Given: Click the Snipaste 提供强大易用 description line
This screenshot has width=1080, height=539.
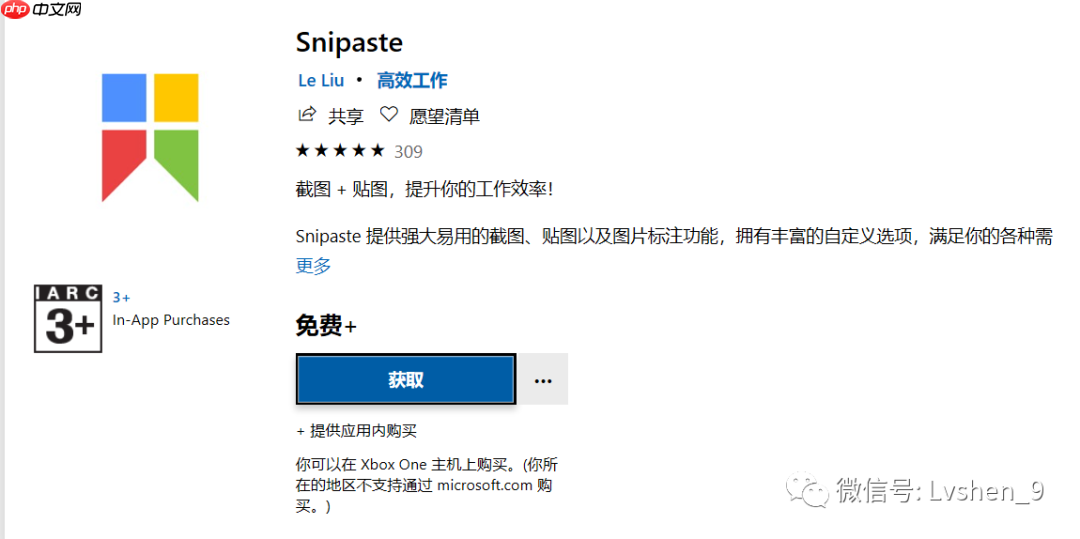Looking at the screenshot, I should [674, 237].
